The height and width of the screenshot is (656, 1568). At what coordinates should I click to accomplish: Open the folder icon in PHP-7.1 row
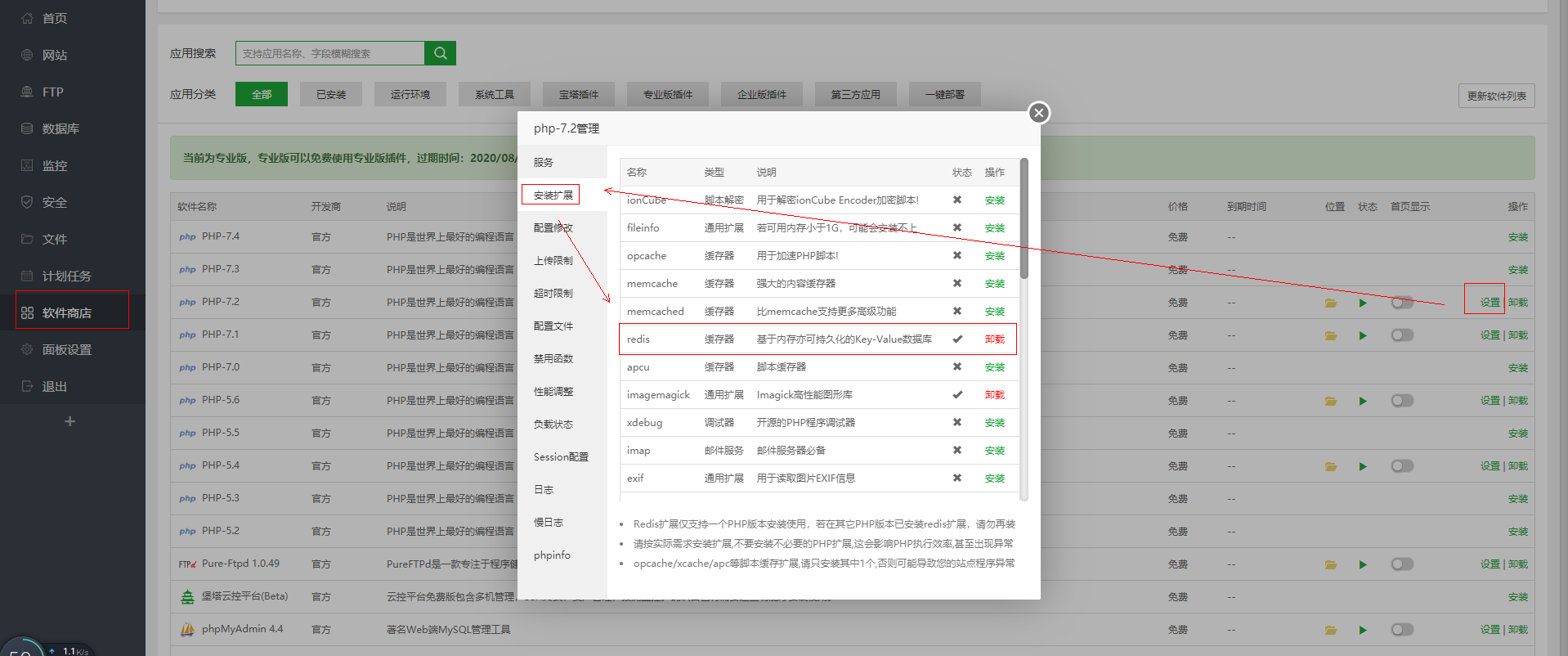1331,335
